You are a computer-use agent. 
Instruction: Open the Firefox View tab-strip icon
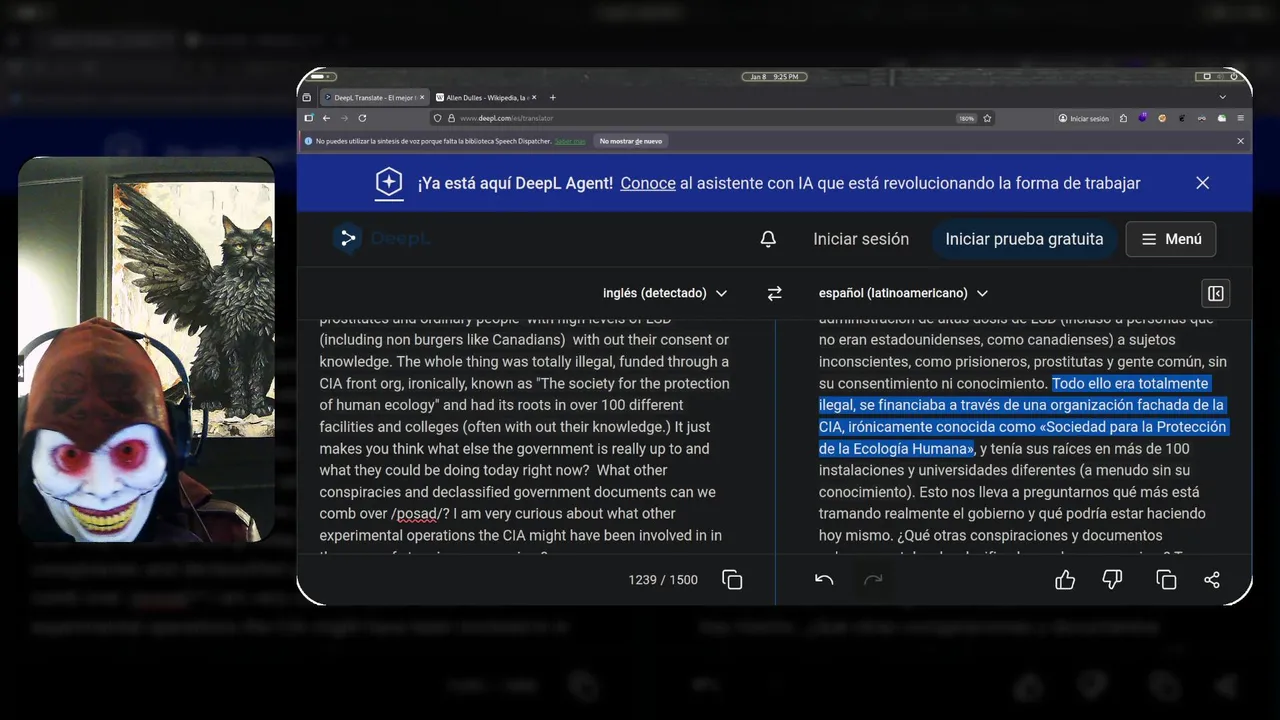click(307, 97)
